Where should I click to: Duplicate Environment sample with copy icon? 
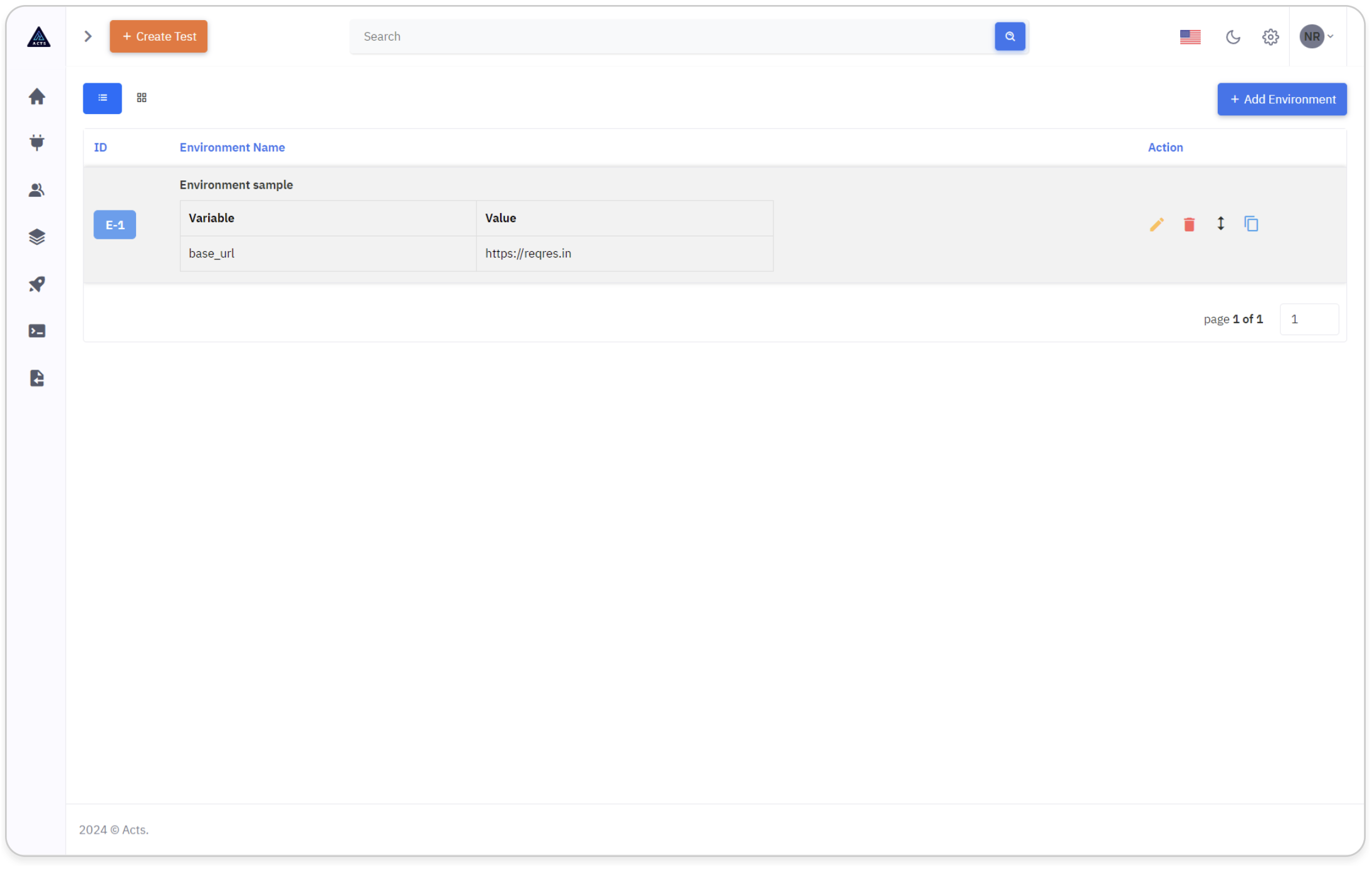coord(1251,224)
